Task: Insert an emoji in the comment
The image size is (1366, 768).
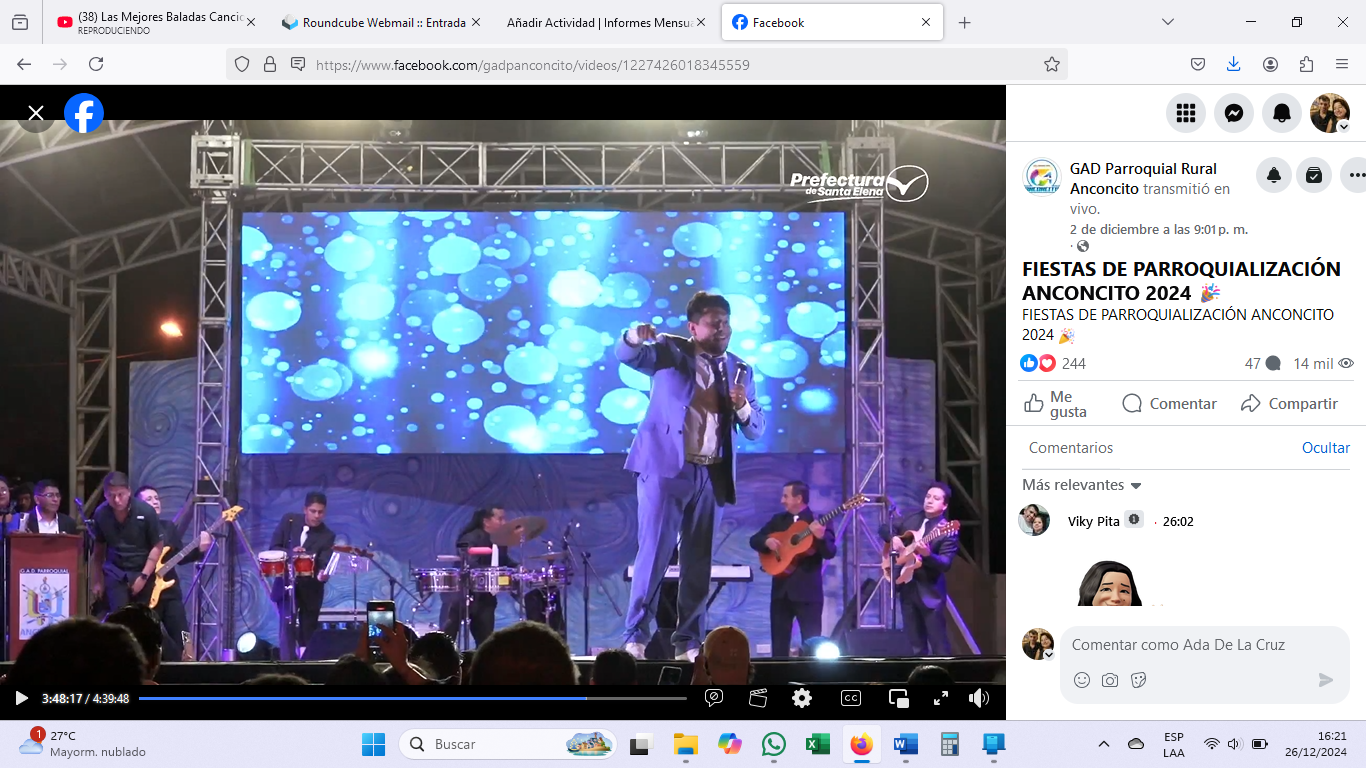Action: (1082, 680)
